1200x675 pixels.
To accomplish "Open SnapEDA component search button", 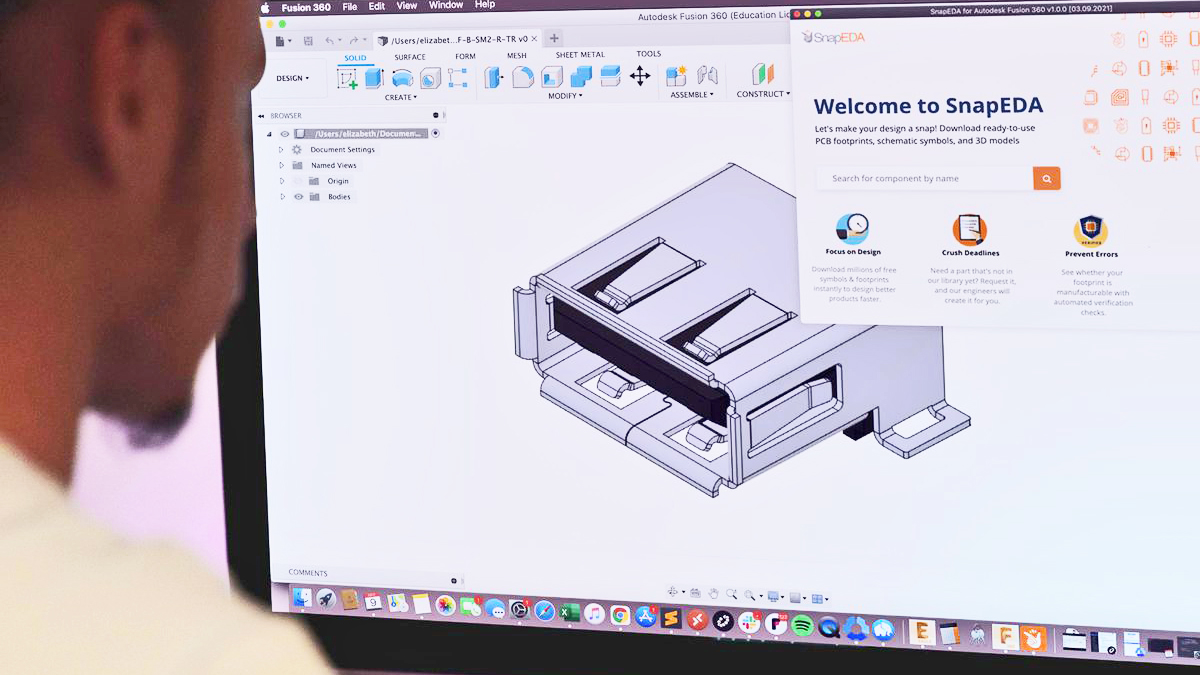I will (1046, 177).
